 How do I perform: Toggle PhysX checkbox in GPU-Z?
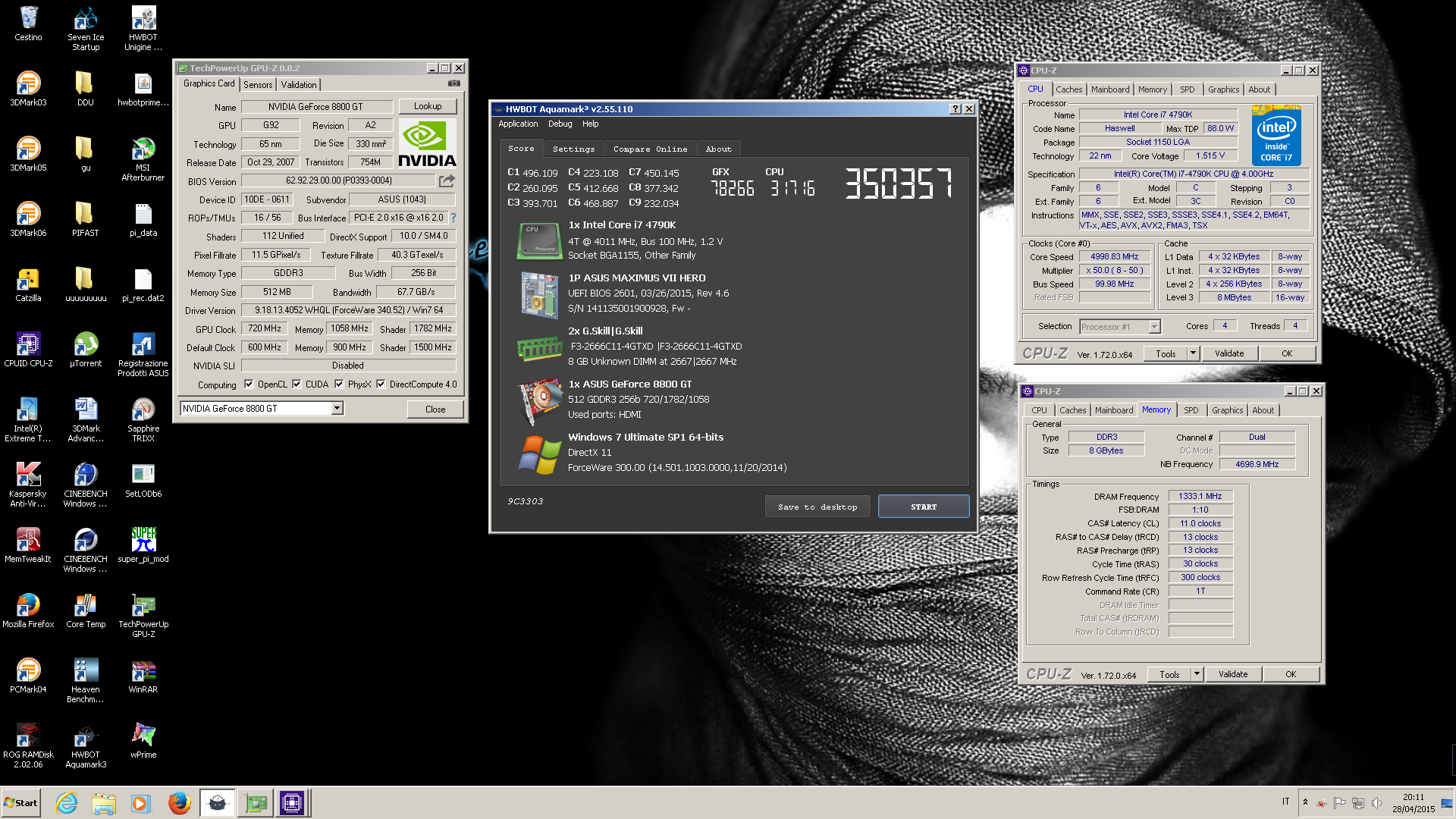point(339,384)
